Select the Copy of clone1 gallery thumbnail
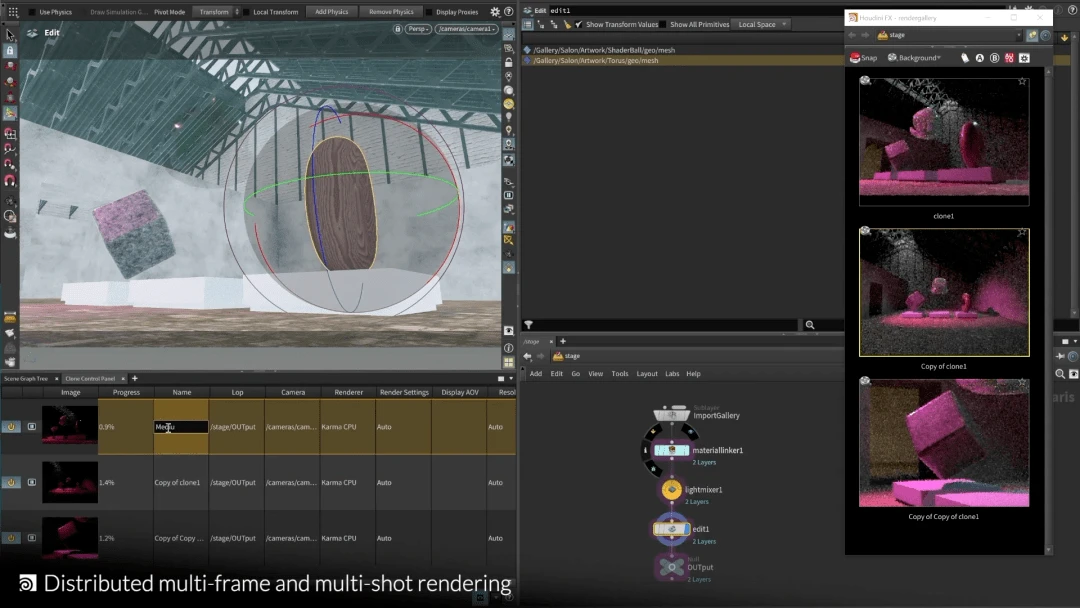The image size is (1080, 608). [944, 292]
